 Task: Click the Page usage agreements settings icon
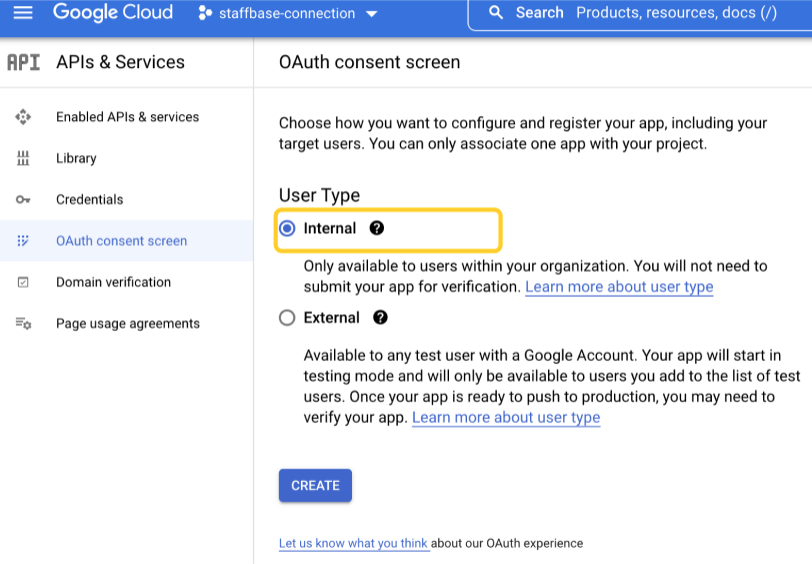23,324
